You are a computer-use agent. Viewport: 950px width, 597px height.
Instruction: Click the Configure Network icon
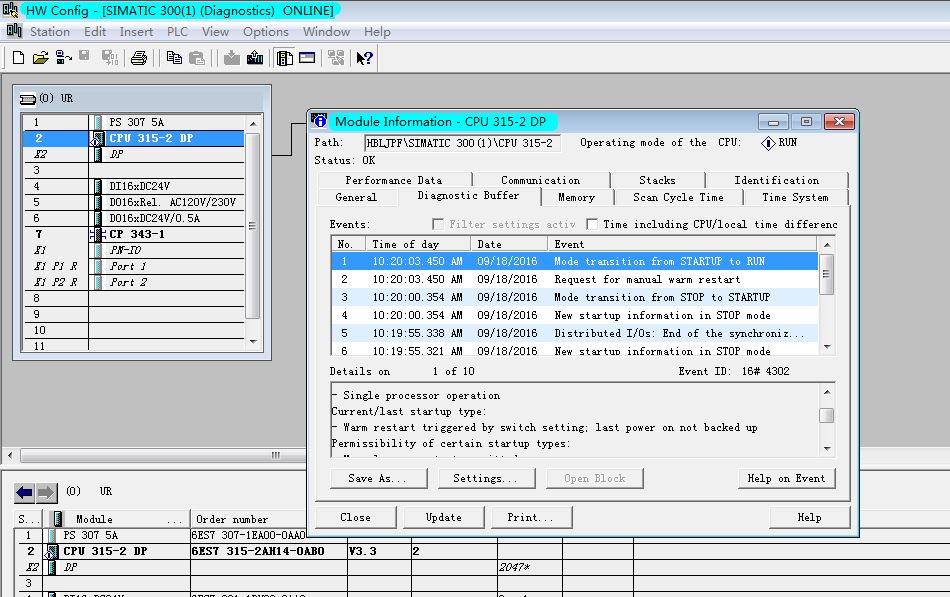coord(336,58)
